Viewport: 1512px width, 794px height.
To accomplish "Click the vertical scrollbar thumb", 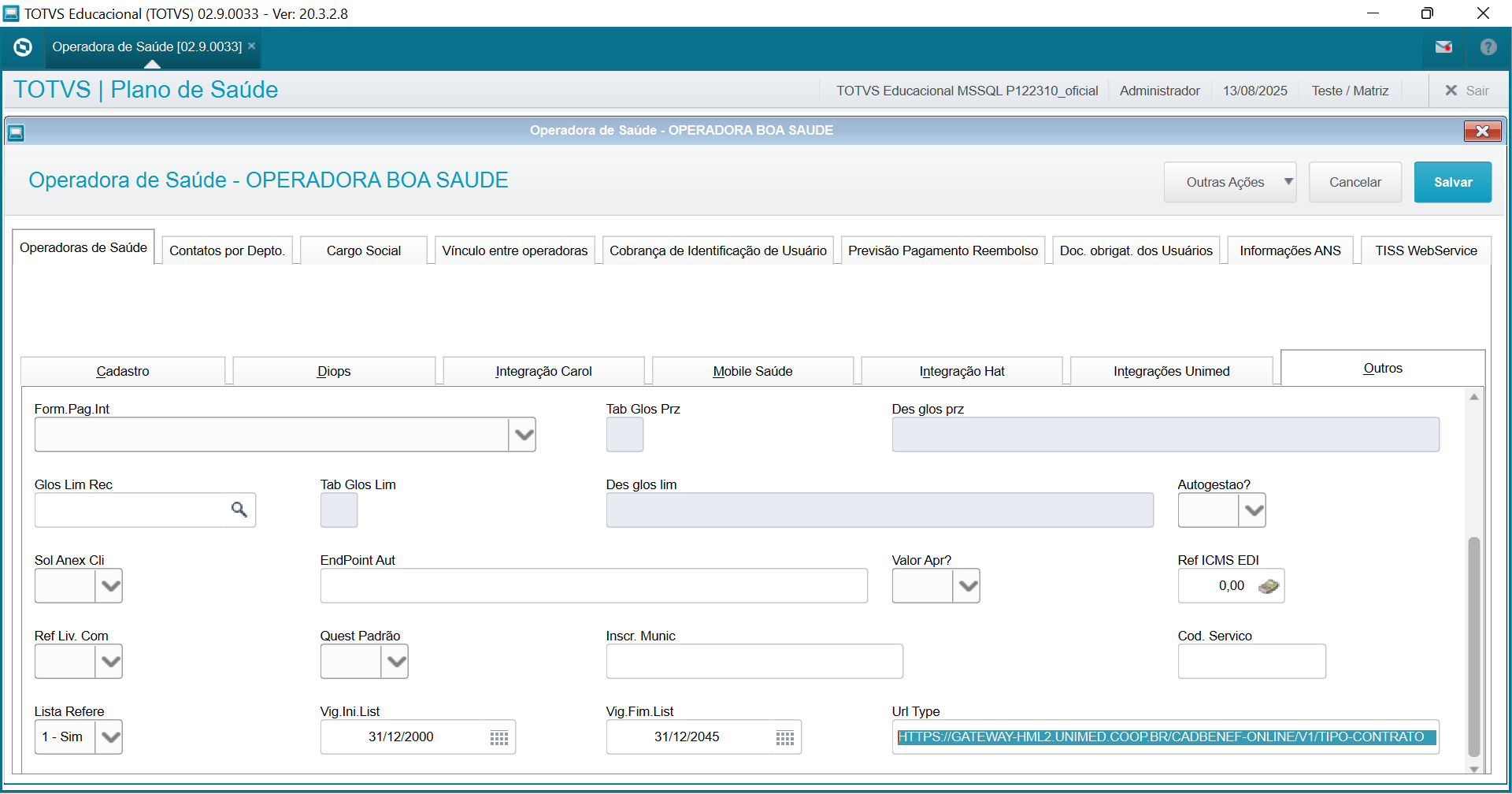I will coord(1474,647).
